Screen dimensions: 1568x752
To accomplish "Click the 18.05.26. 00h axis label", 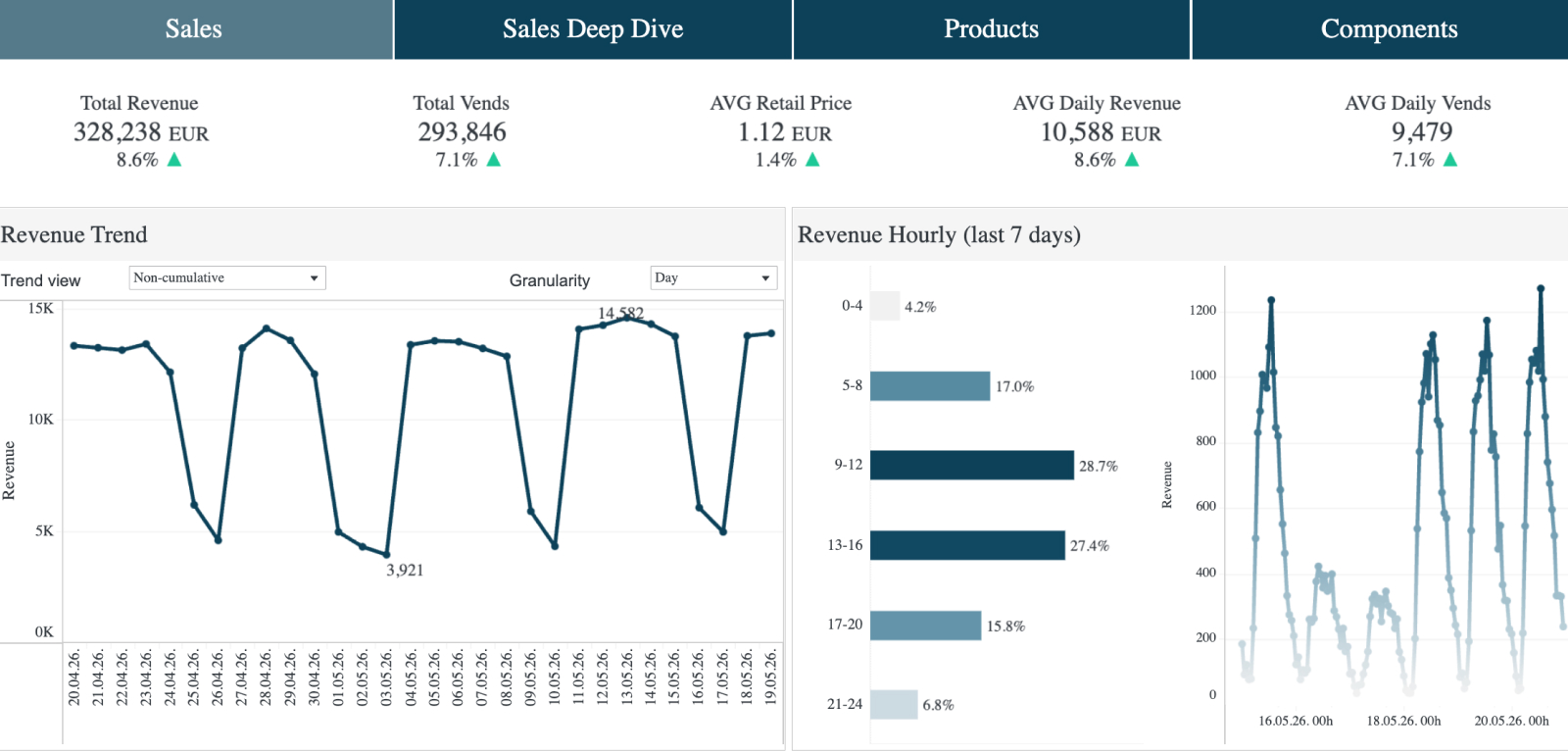I will 1403,721.
